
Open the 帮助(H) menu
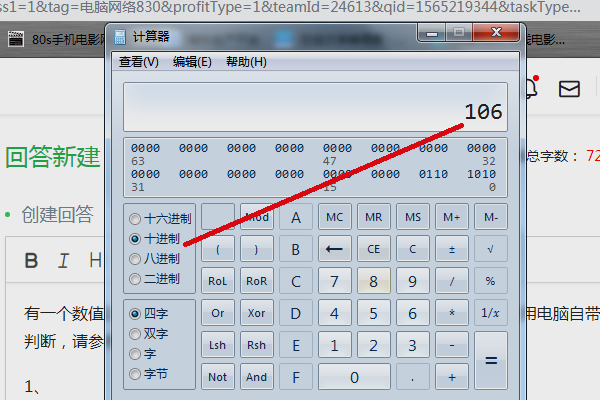246,62
